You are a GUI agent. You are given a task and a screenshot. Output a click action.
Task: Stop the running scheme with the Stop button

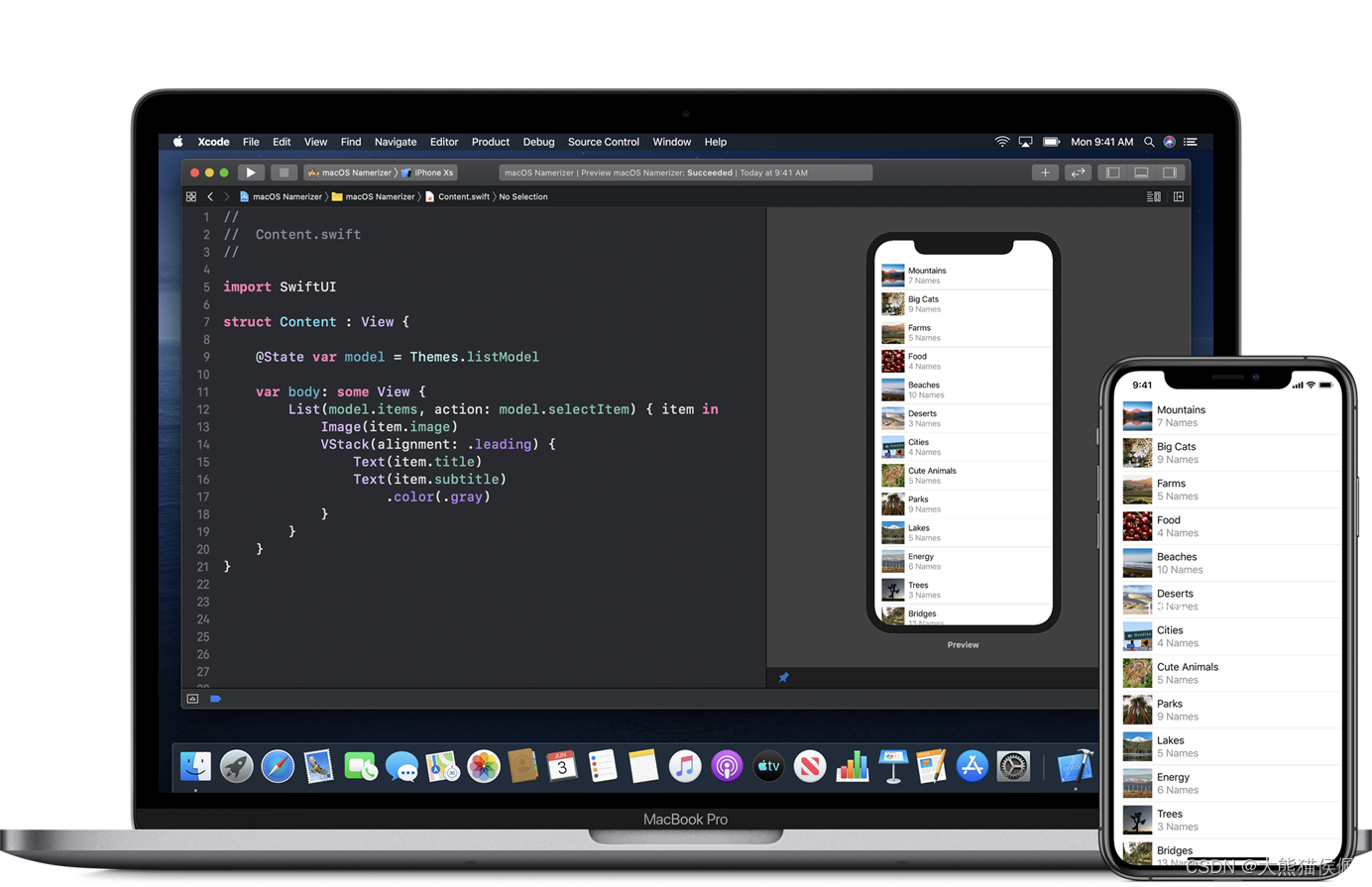click(x=284, y=172)
